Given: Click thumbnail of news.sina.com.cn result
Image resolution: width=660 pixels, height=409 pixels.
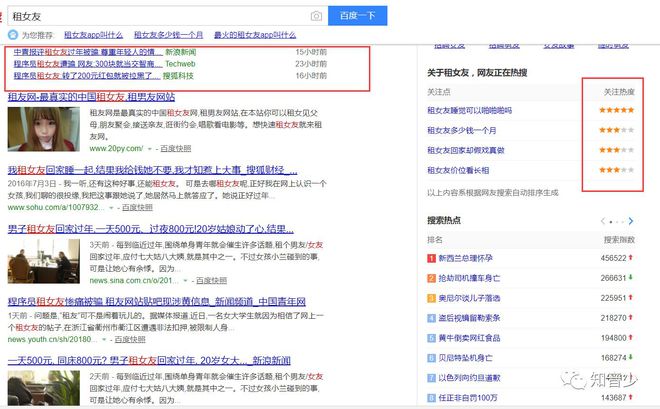Looking at the screenshot, I should pyautogui.click(x=44, y=261).
